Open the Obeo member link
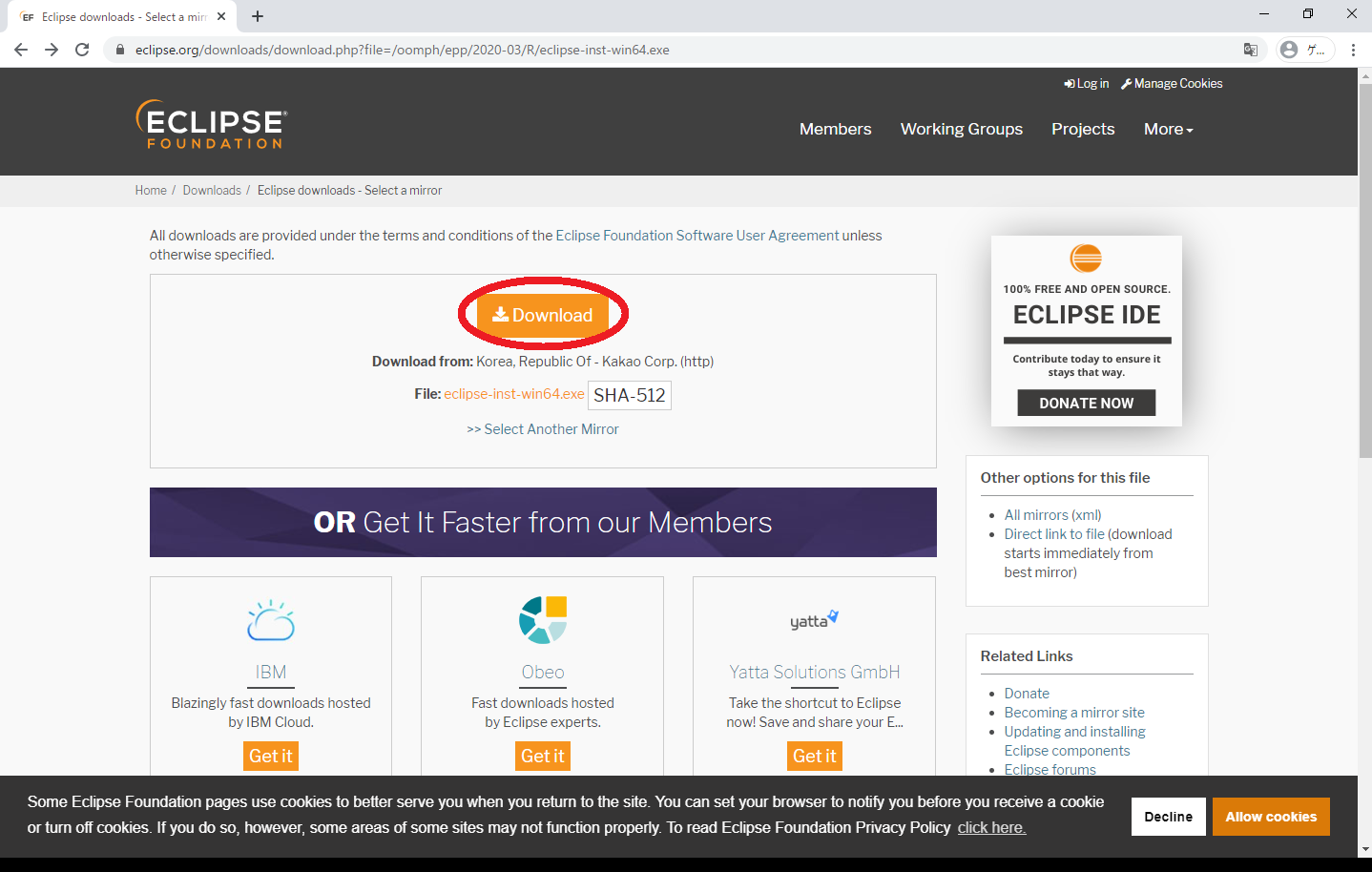Image resolution: width=1372 pixels, height=872 pixels. [543, 673]
